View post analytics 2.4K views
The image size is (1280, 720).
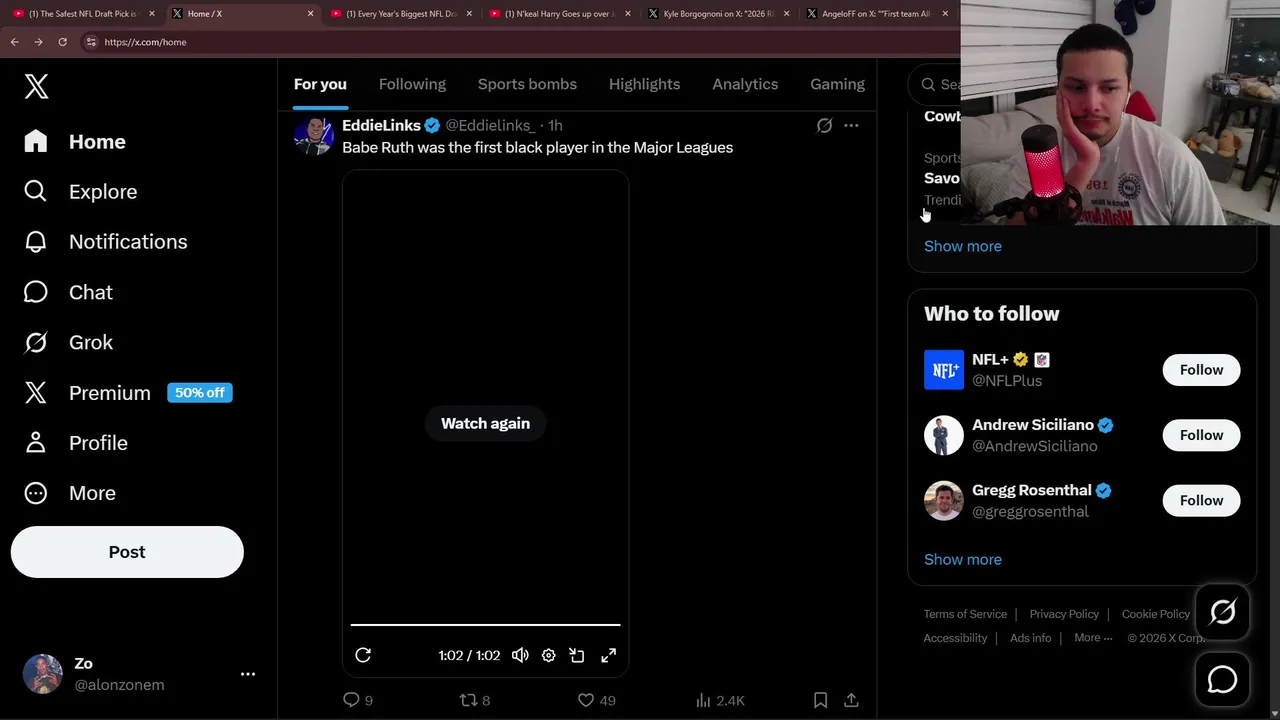click(720, 700)
